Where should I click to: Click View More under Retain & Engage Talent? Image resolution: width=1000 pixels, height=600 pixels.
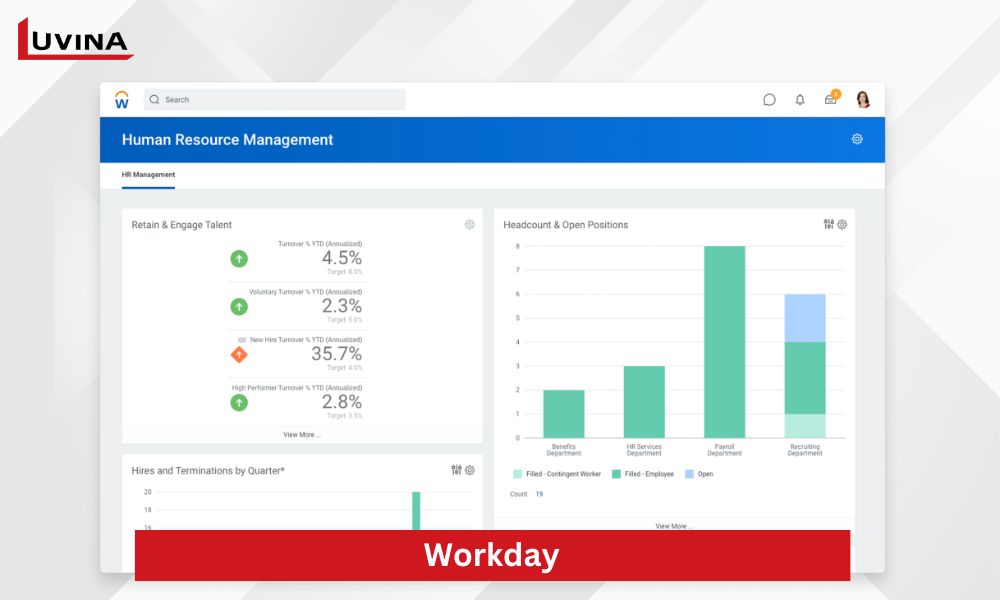pos(302,435)
